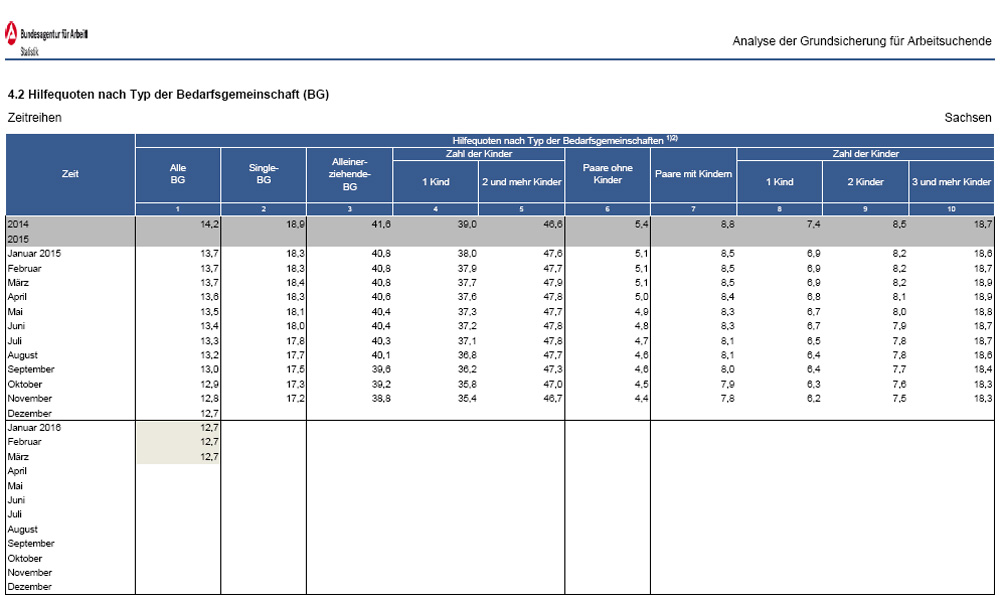Click the '3 und mehr Kinder' column header
The image size is (1000, 597).
click(951, 182)
